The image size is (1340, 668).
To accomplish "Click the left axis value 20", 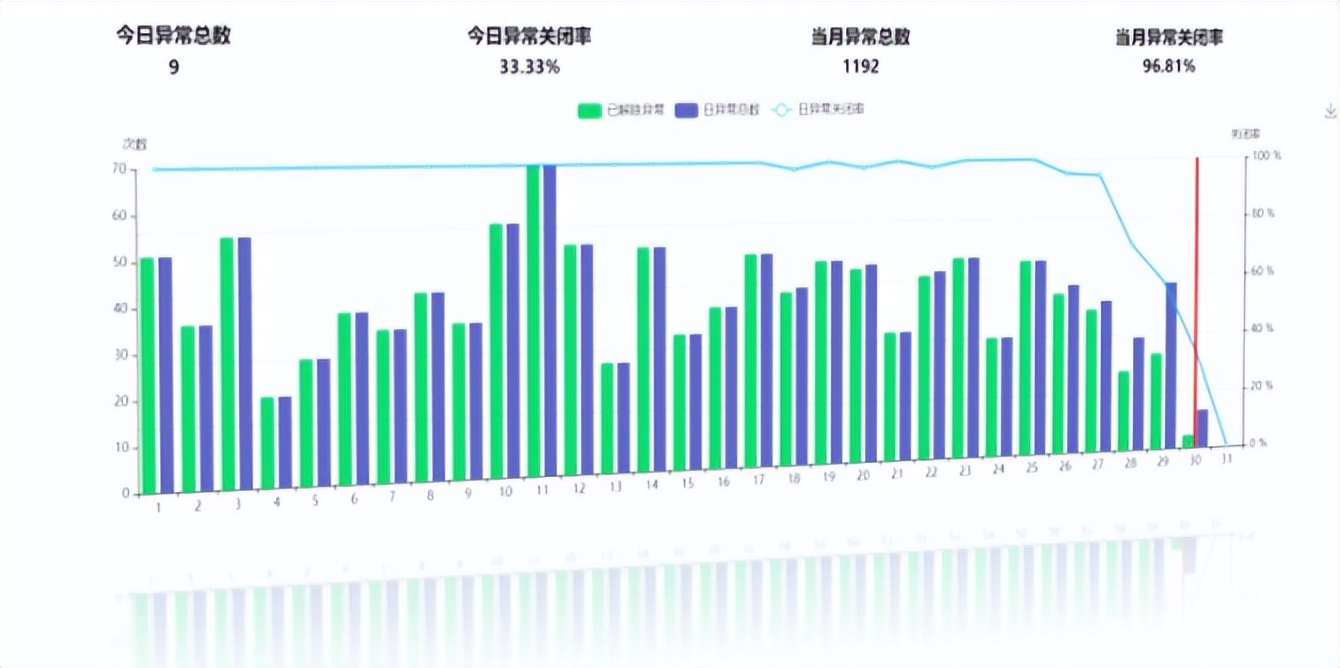I will point(119,401).
